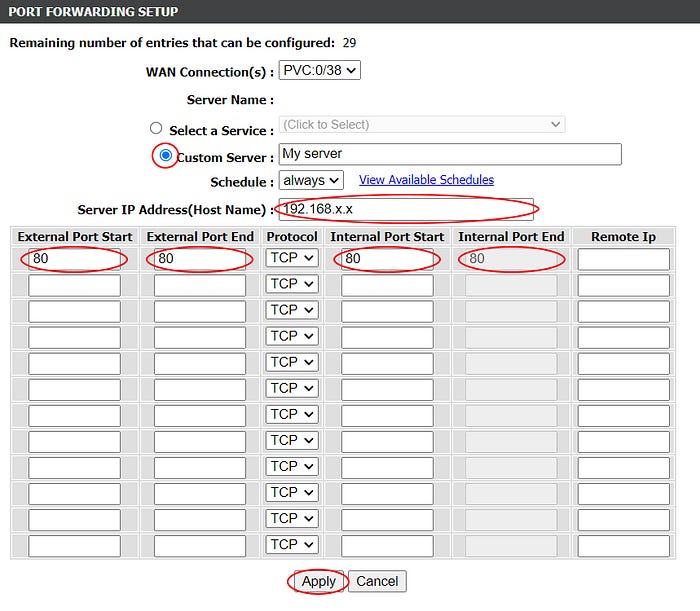Focus the External Port End field containing 80
Screen dimensions: 700x611
[x=200, y=259]
